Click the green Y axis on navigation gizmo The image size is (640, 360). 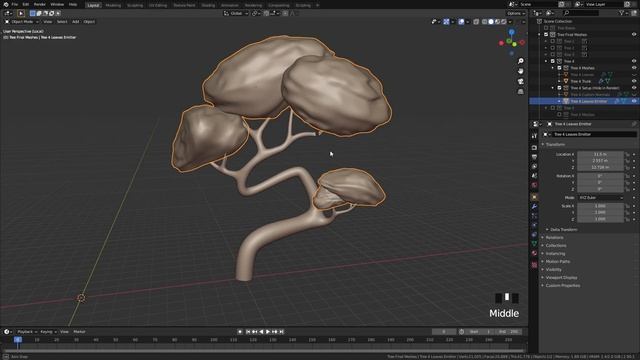(x=514, y=44)
